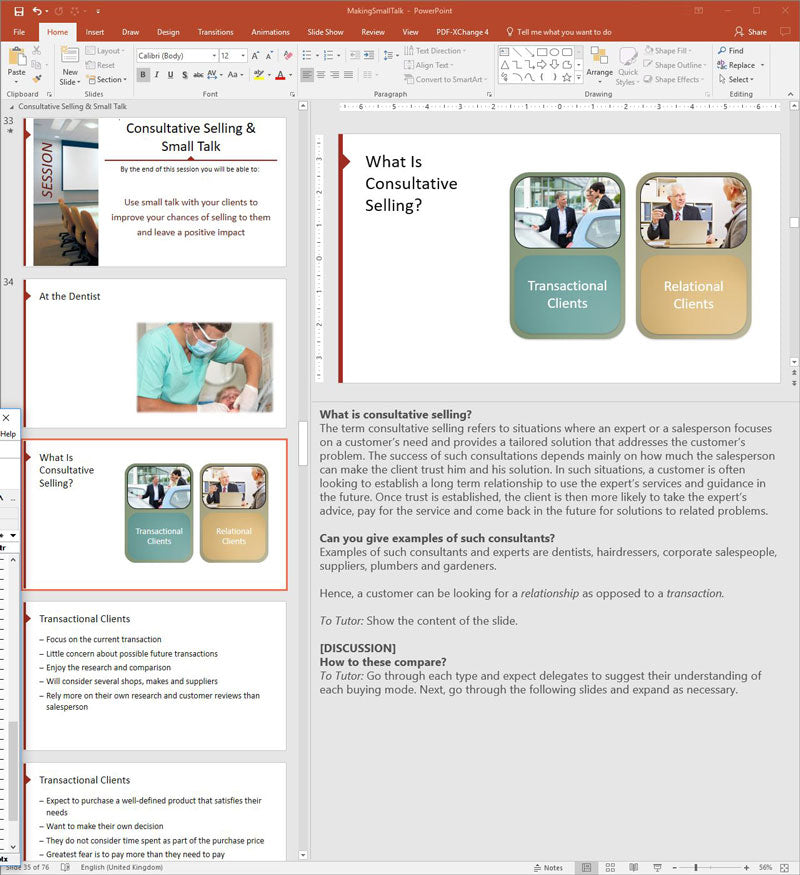Click the Paste clipboard icon
This screenshot has width=800, height=875.
click(17, 57)
